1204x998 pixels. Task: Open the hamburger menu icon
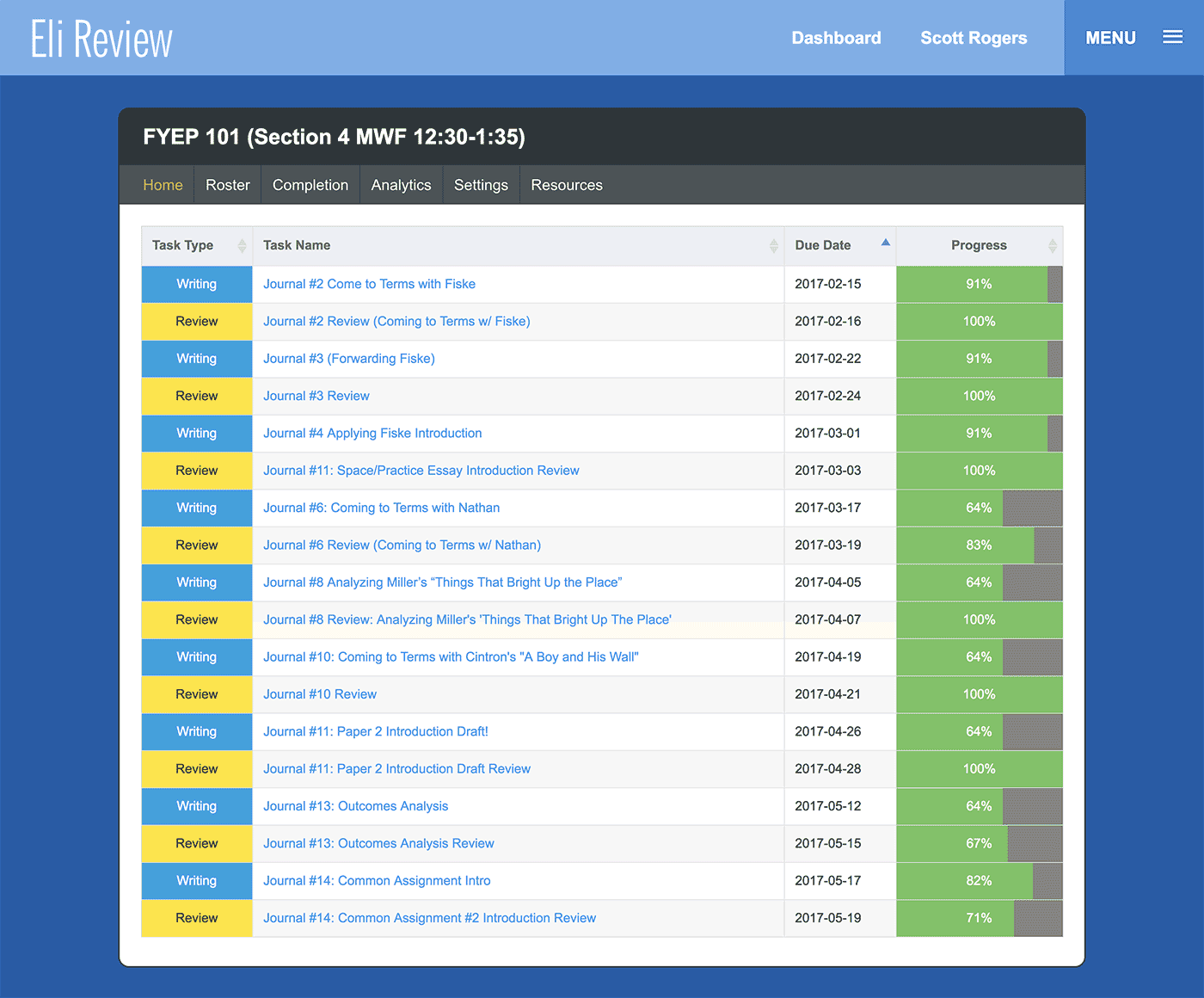point(1172,37)
